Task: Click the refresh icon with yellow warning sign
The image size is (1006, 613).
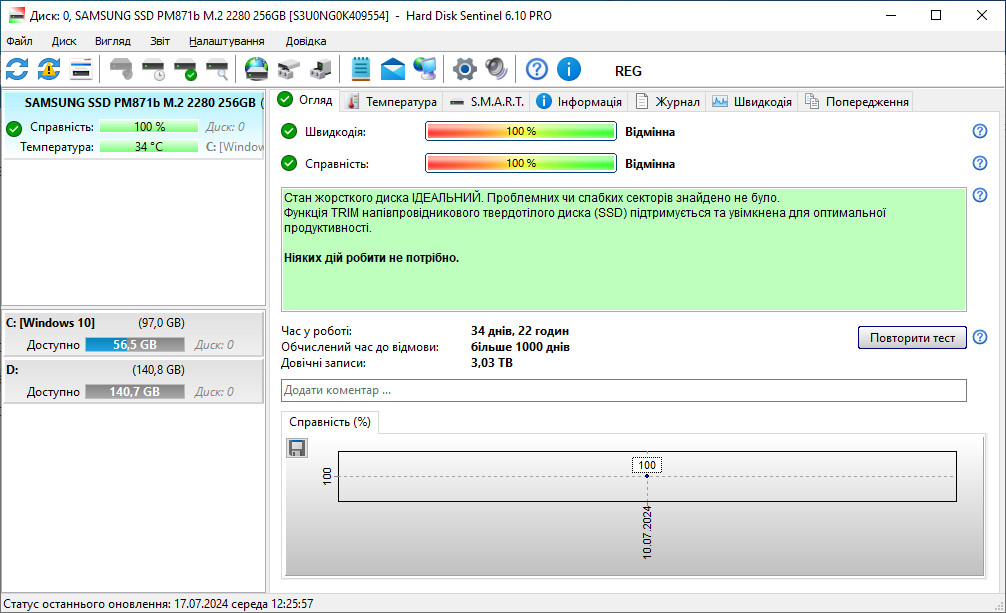Action: tap(49, 69)
